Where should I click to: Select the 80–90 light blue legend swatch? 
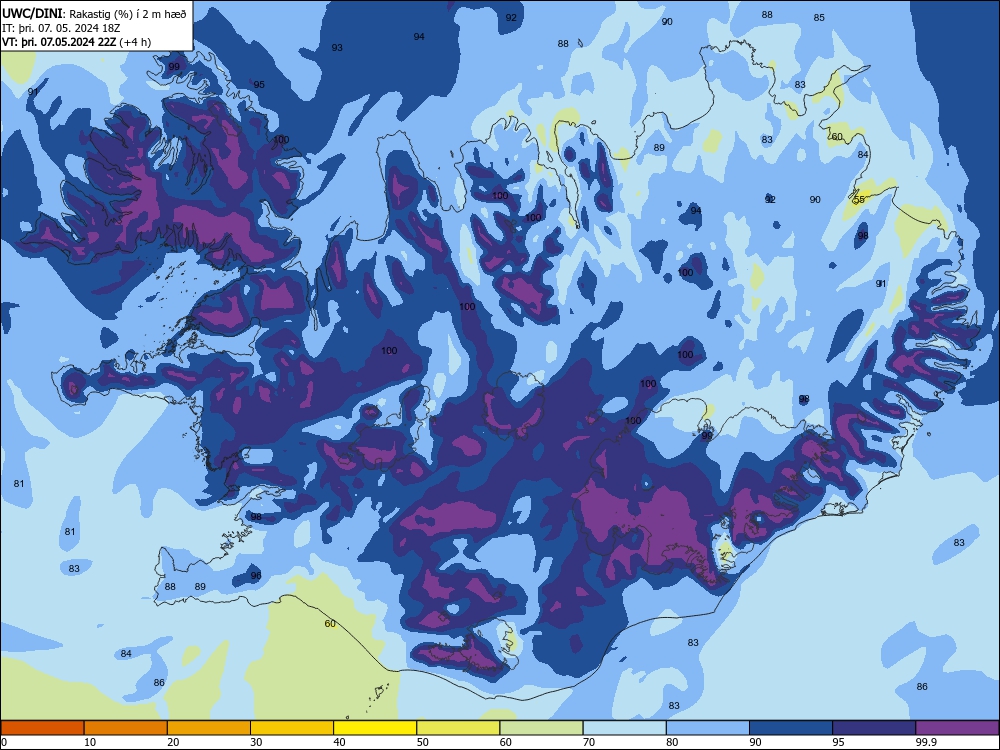coord(707,728)
